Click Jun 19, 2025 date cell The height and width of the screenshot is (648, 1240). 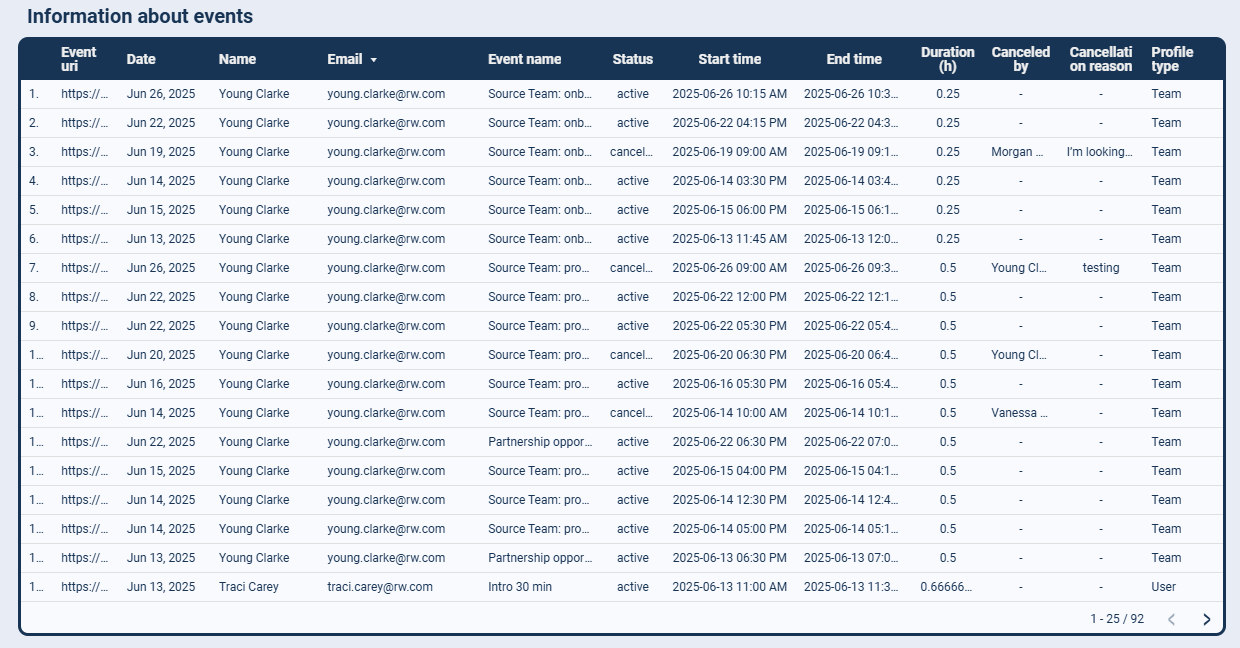pos(161,152)
